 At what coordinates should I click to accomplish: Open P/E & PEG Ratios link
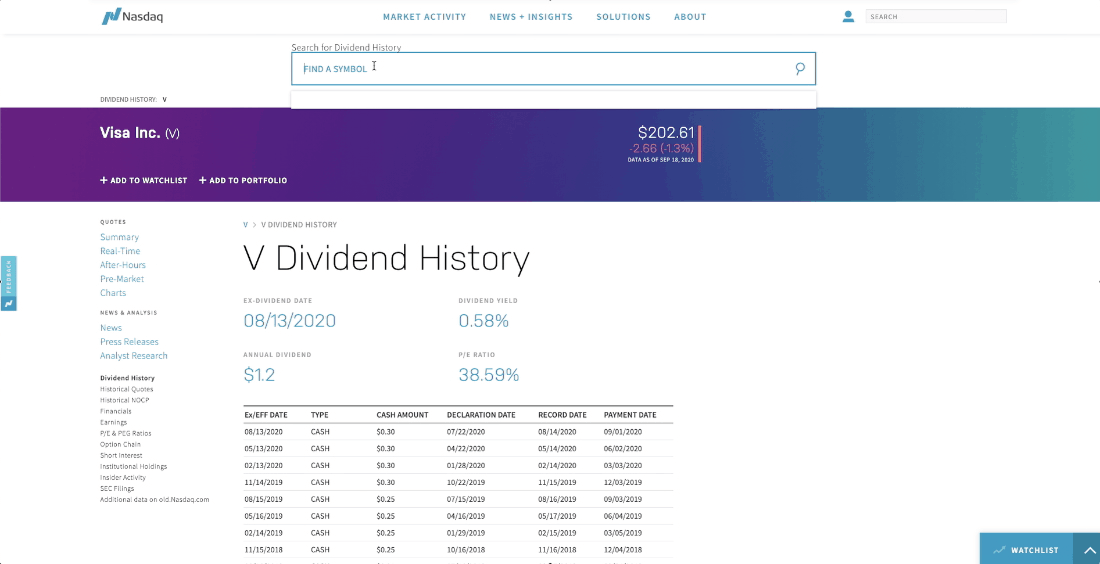click(126, 434)
